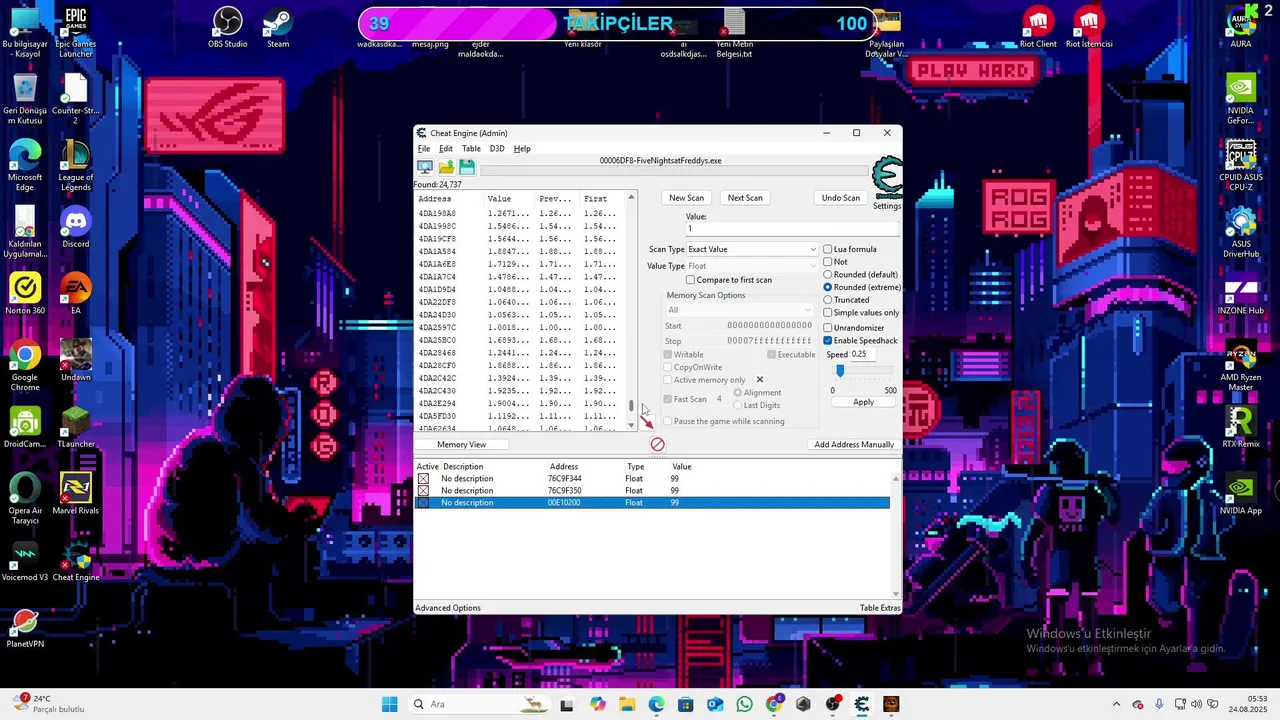This screenshot has width=1280, height=720.
Task: Open EA app desktop icon
Action: 76,293
